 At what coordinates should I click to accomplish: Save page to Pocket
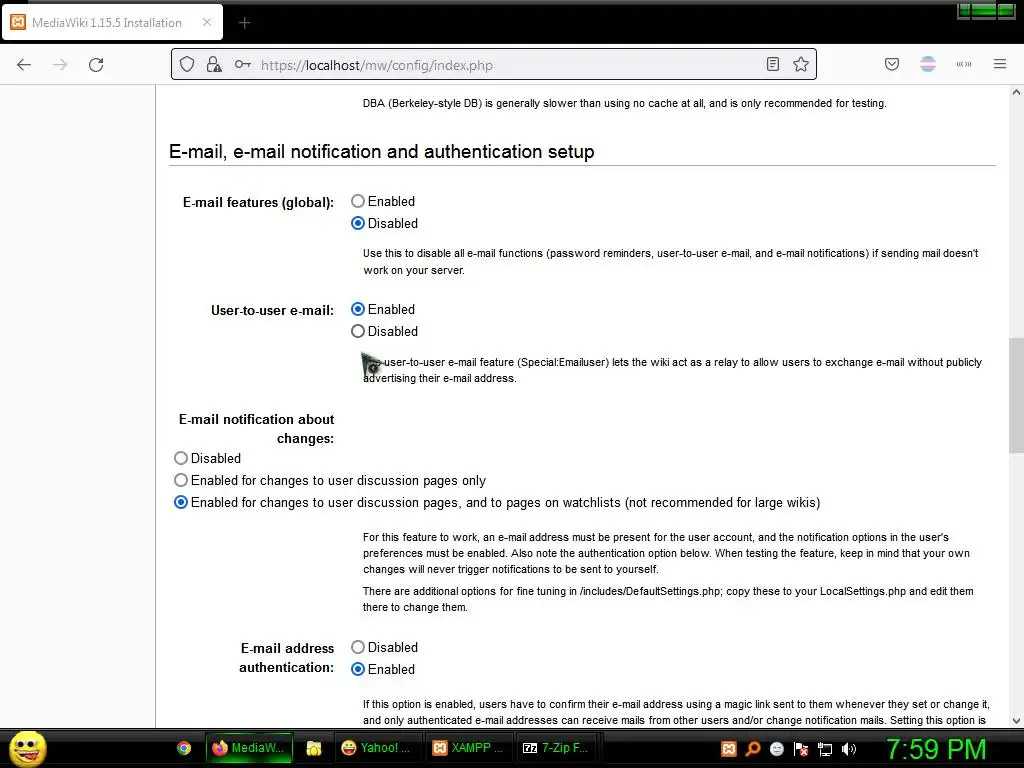point(891,64)
